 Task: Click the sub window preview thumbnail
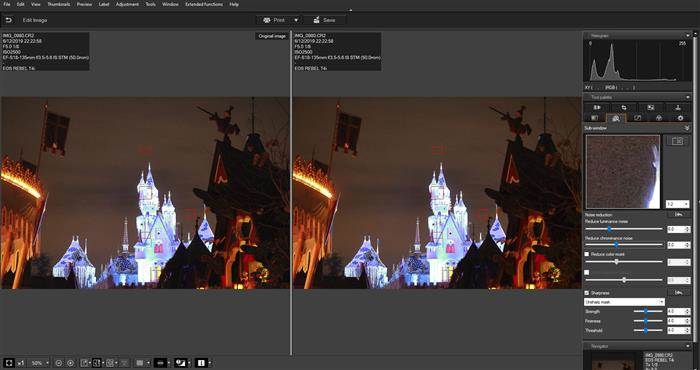pos(623,172)
